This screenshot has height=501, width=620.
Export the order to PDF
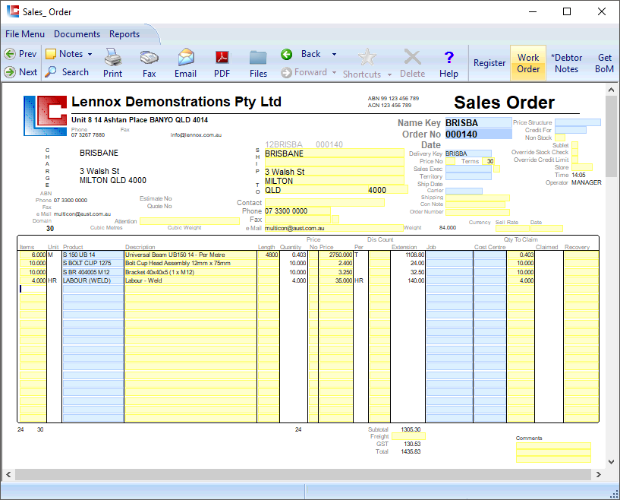pyautogui.click(x=222, y=63)
